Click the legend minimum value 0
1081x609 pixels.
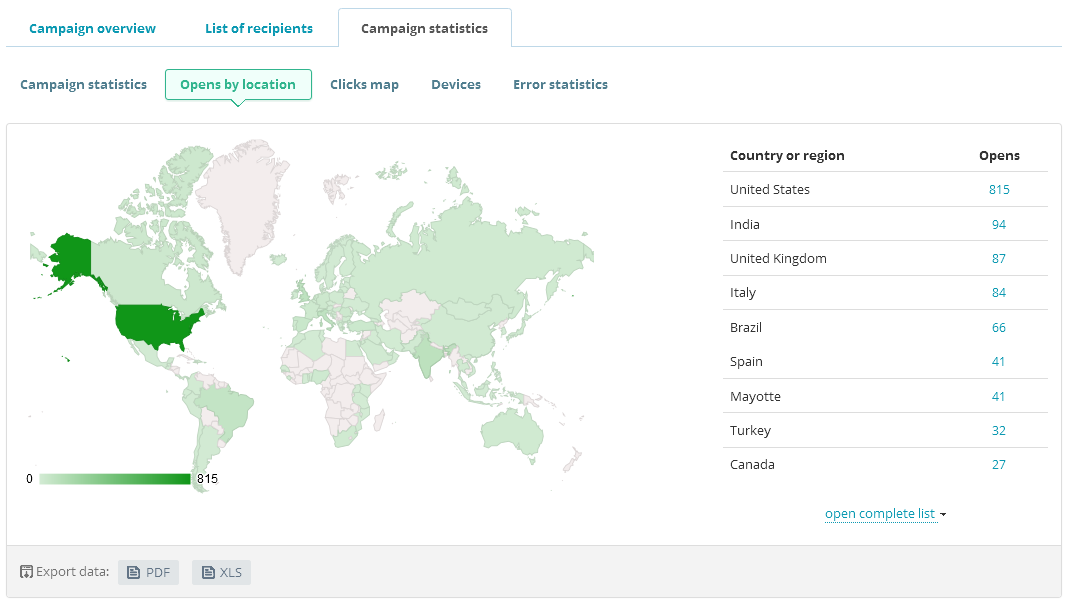tap(29, 479)
